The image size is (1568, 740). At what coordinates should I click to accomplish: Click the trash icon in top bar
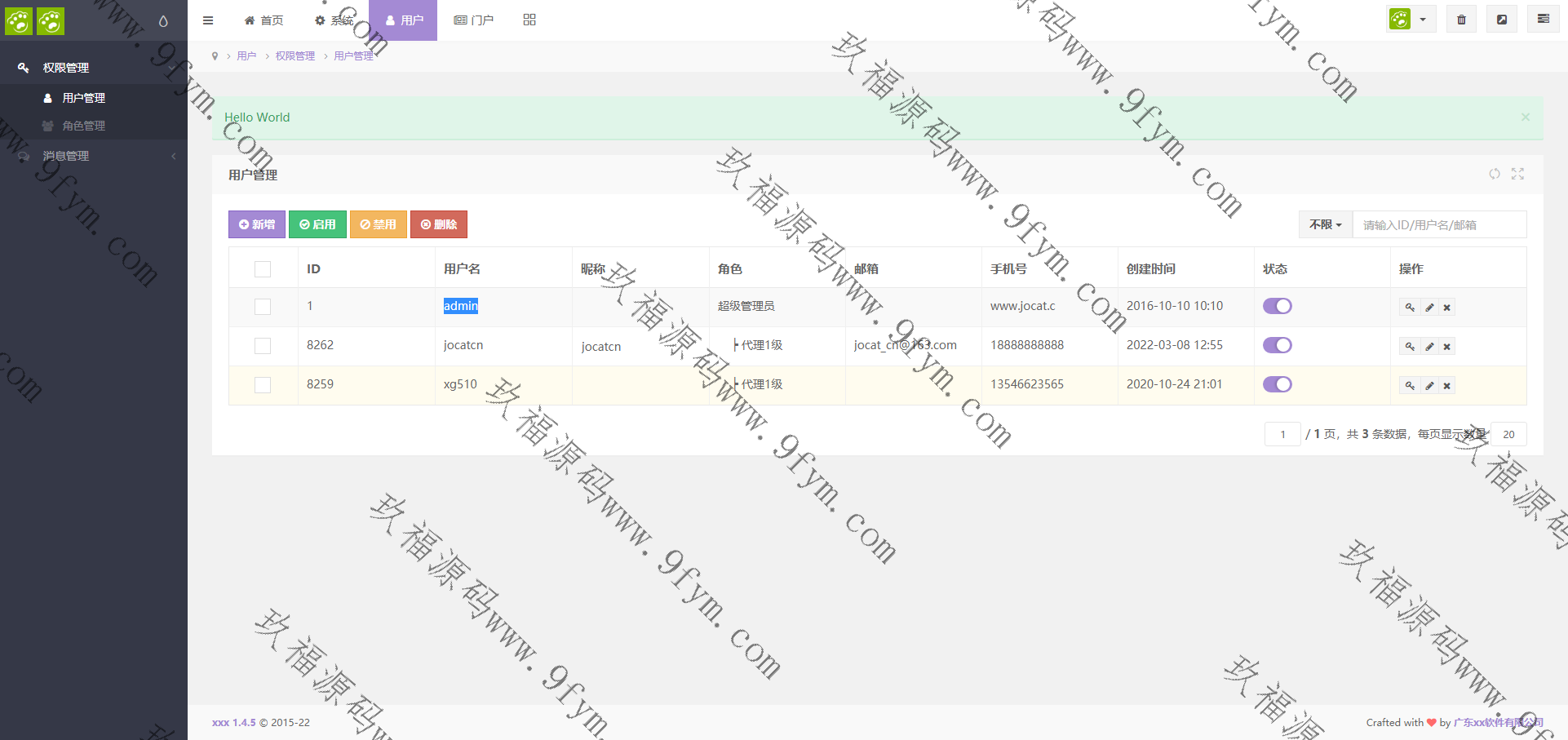(x=1461, y=20)
